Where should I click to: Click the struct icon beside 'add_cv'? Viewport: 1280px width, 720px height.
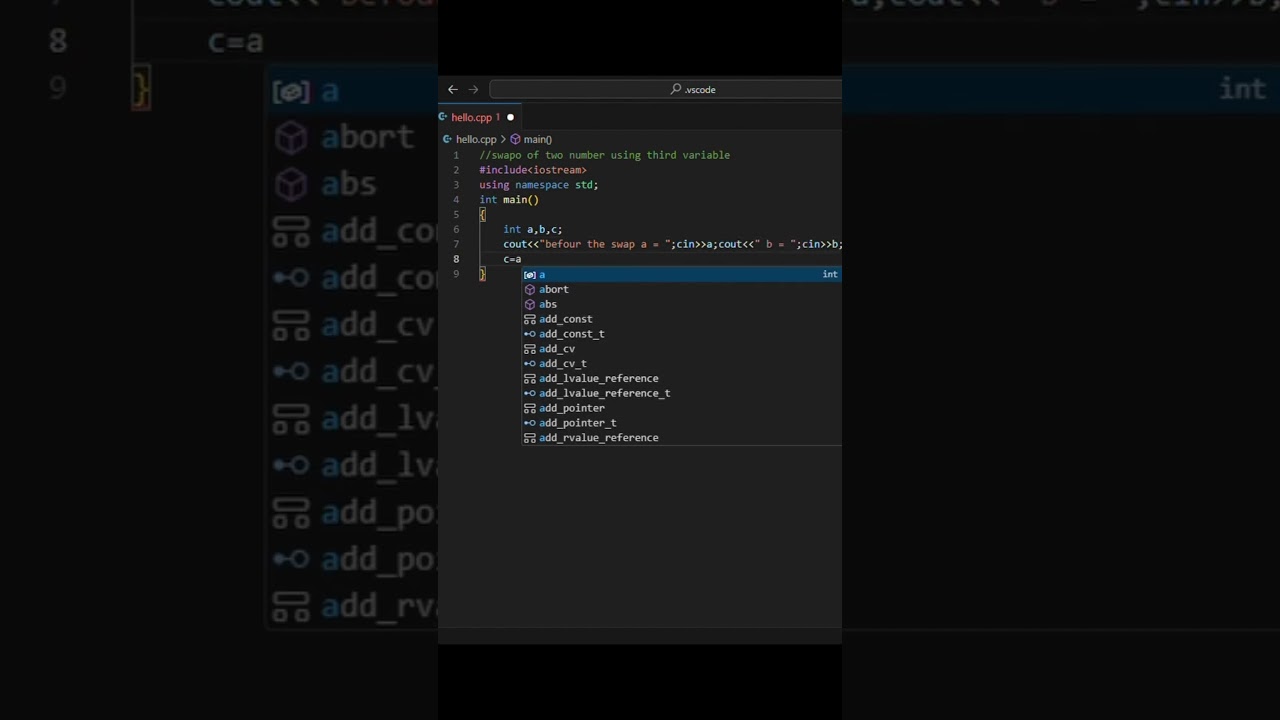tap(530, 349)
